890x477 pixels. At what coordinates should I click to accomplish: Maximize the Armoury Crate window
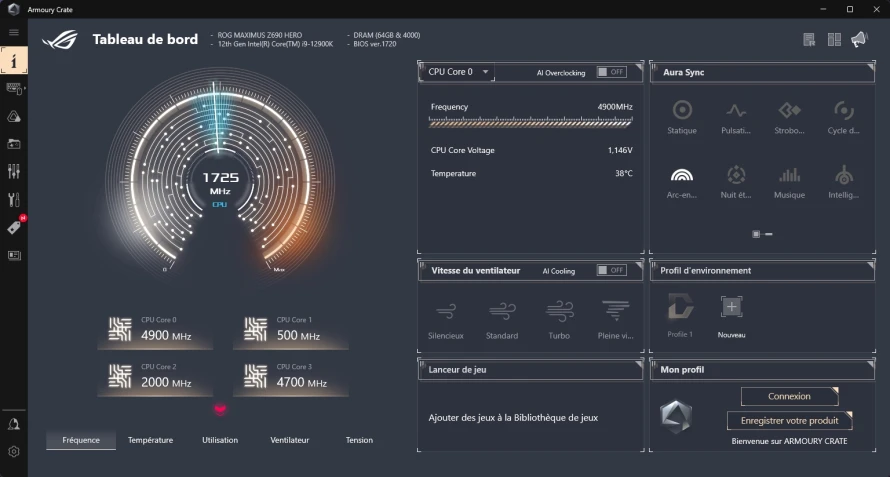click(850, 9)
